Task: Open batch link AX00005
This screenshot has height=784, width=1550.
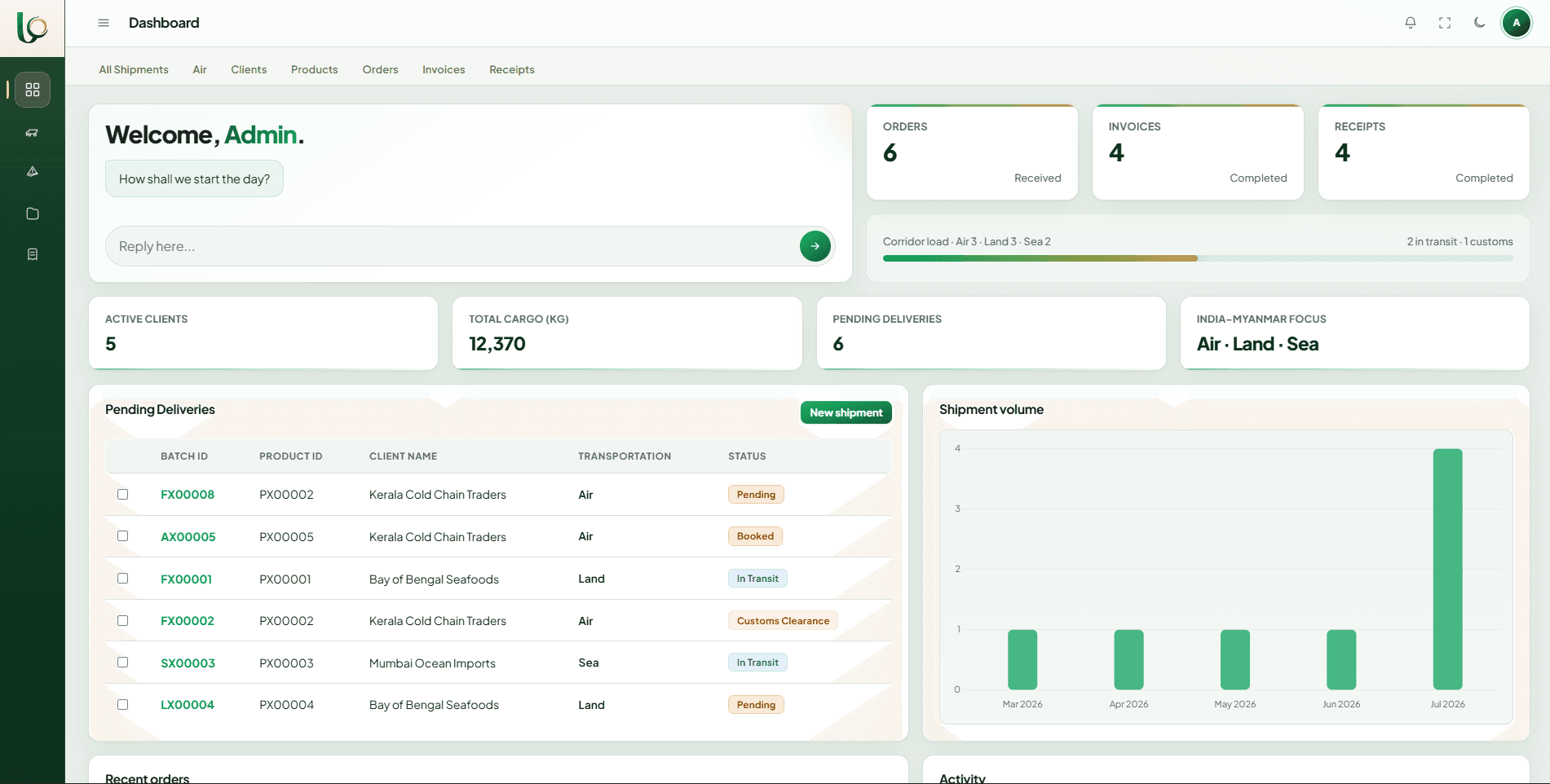Action: (188, 537)
